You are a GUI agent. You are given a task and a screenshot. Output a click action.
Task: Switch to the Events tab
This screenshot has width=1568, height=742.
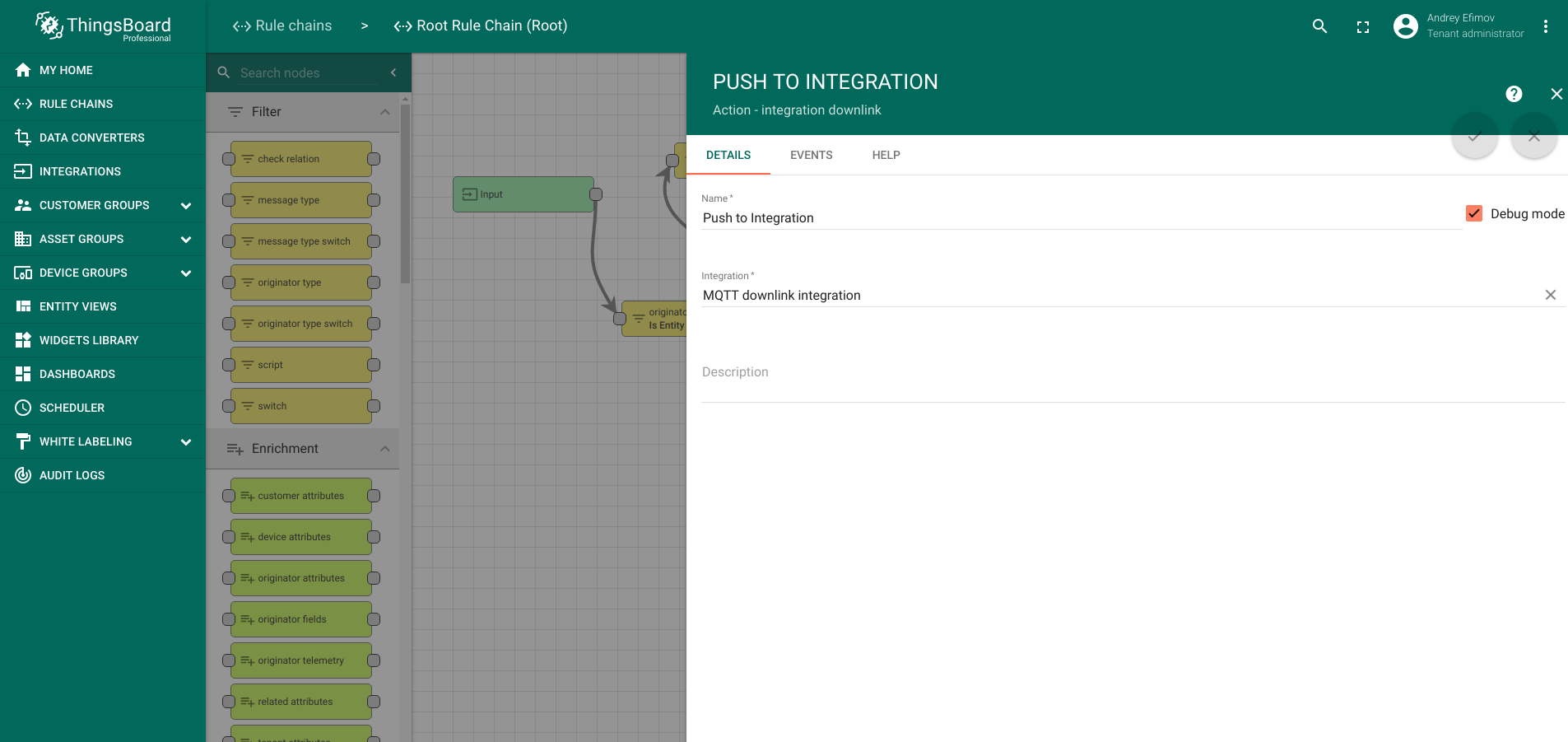point(811,155)
